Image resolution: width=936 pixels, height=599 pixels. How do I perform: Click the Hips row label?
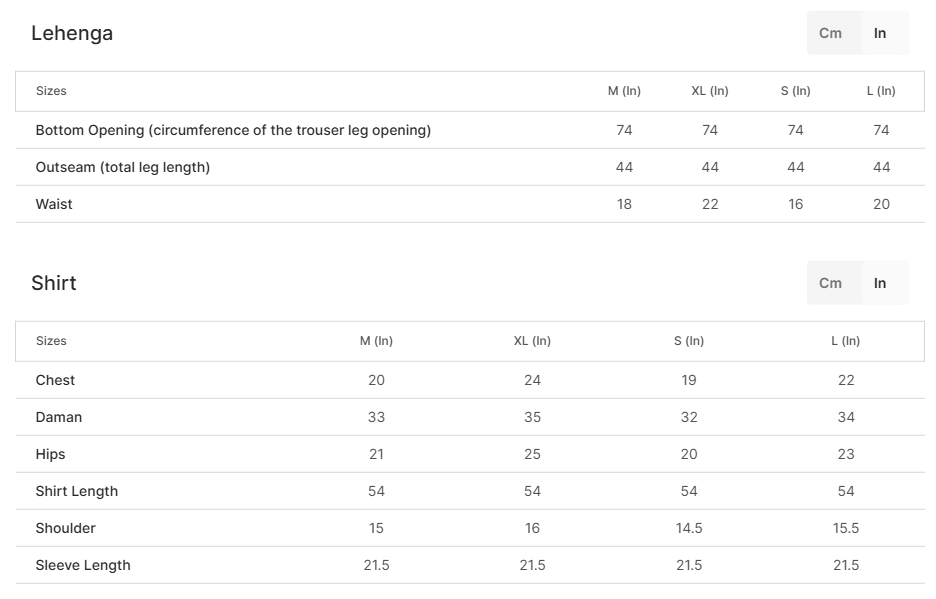click(x=50, y=454)
